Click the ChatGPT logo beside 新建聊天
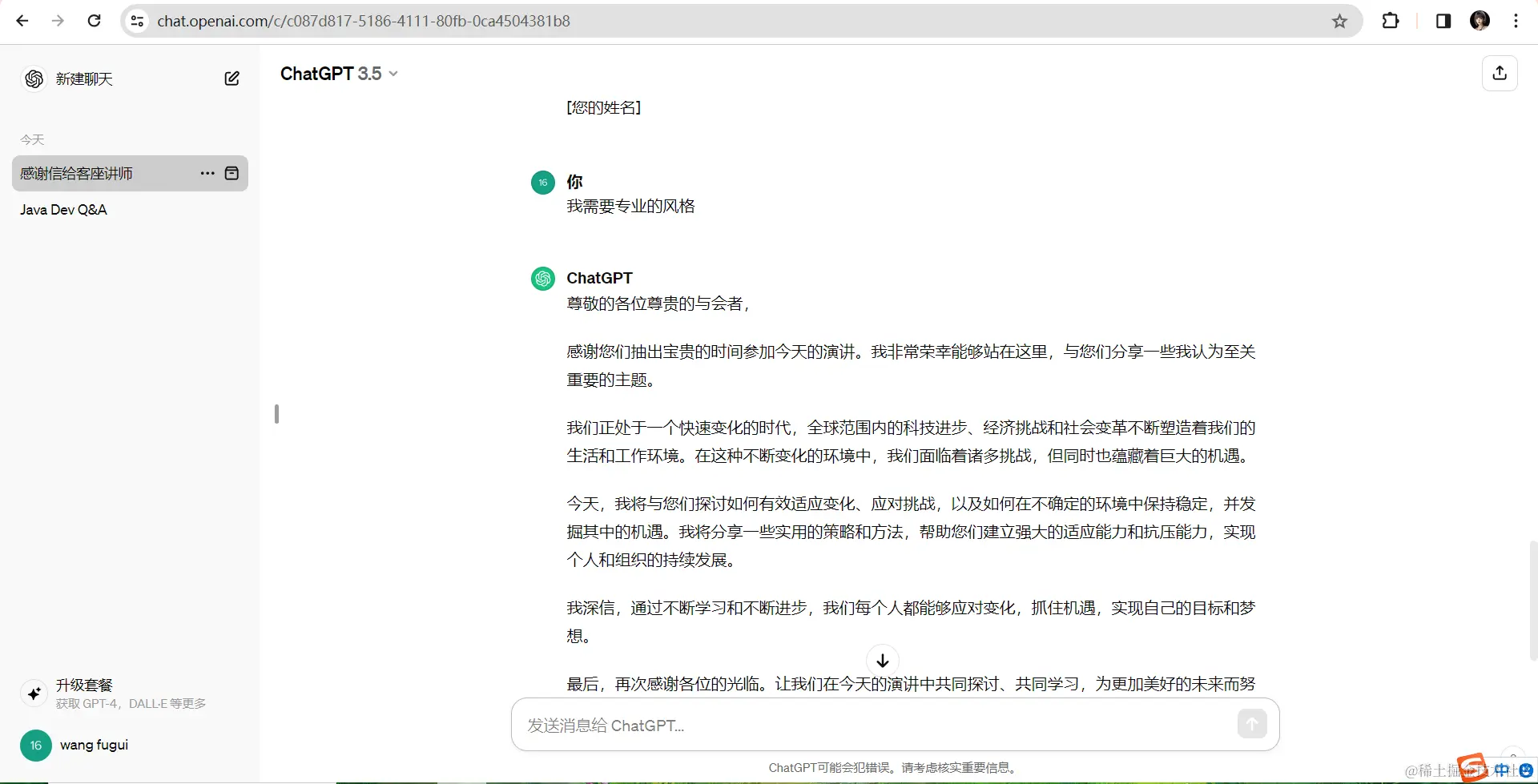 click(34, 78)
